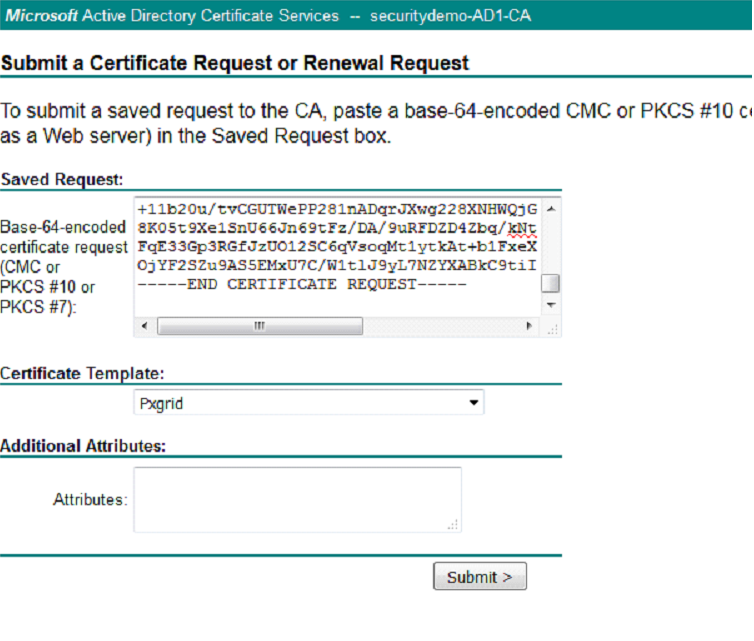This screenshot has width=754, height=641.
Task: Click the scroll left arrow of Saved Request box
Action: tap(144, 326)
